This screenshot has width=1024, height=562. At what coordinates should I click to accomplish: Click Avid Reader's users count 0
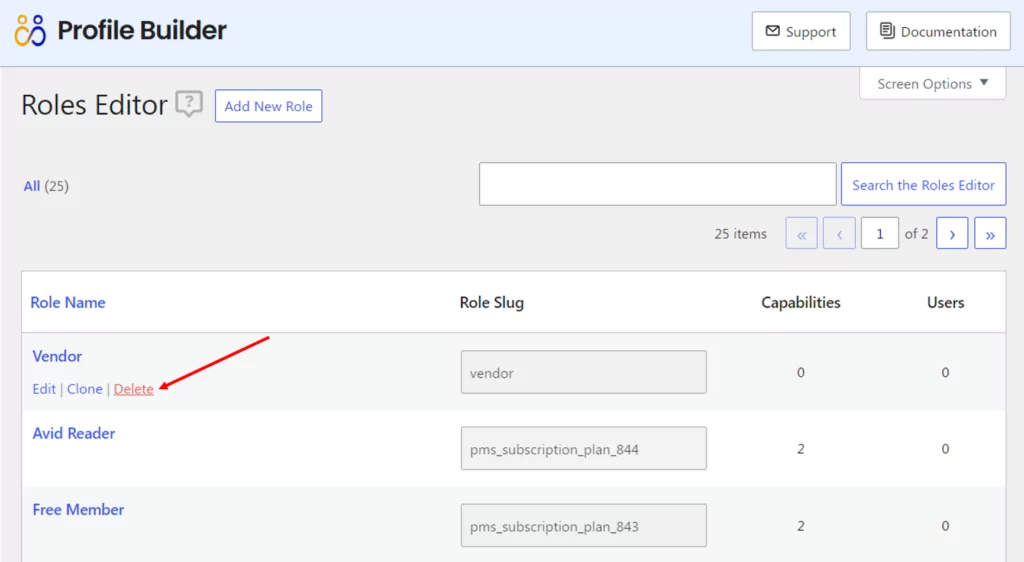point(945,449)
